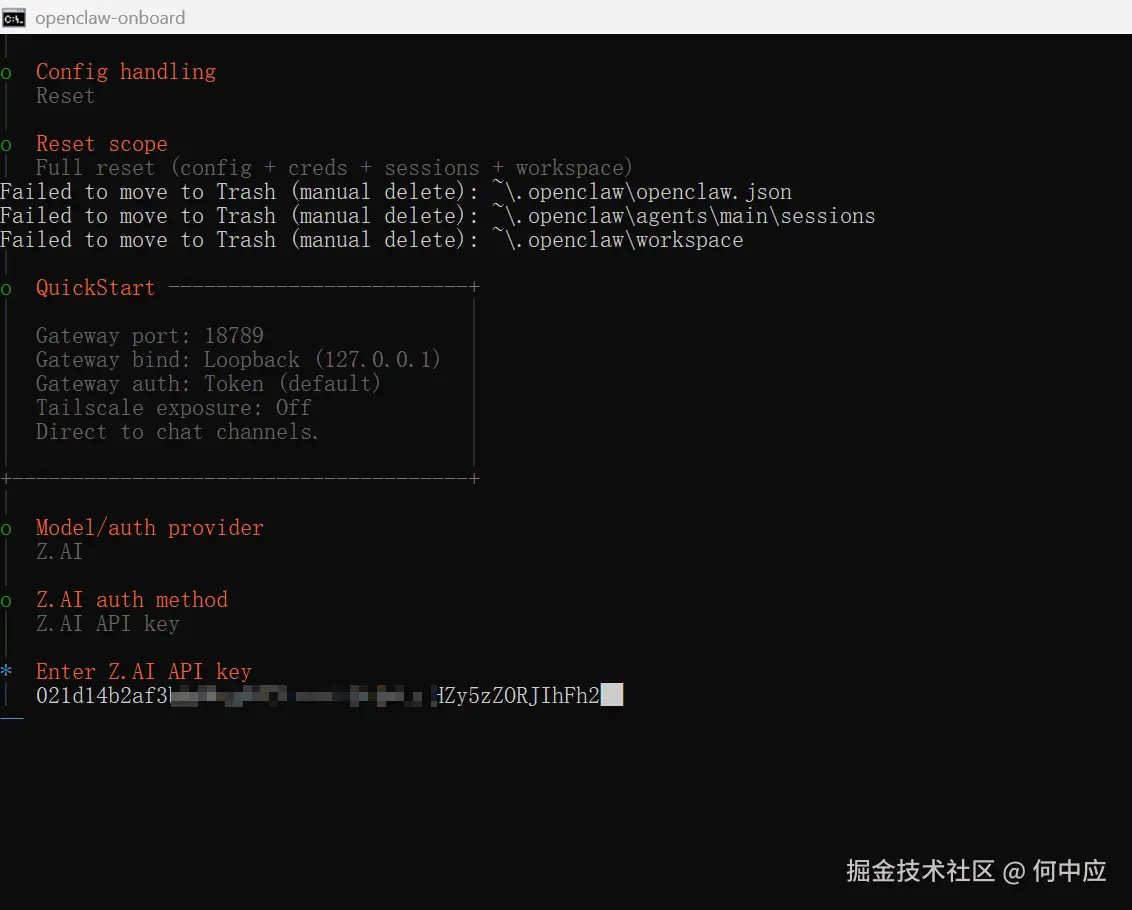1132x910 pixels.
Task: Click the blinking cursor block after the key
Action: 612,695
